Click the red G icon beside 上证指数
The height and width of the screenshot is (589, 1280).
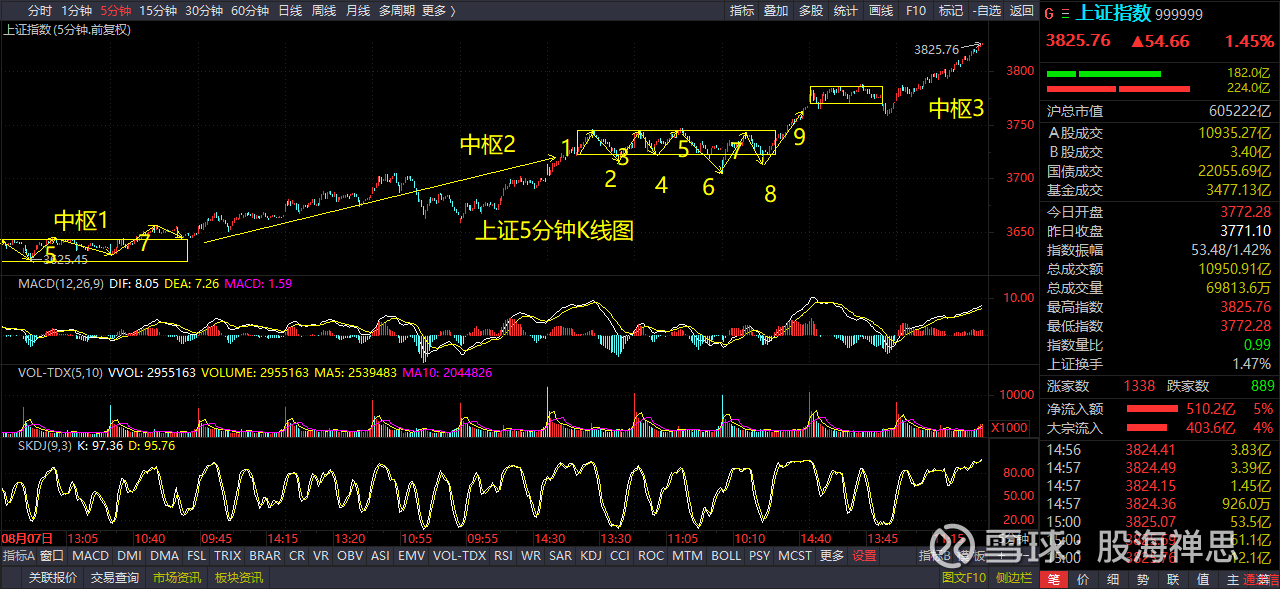[x=1049, y=14]
